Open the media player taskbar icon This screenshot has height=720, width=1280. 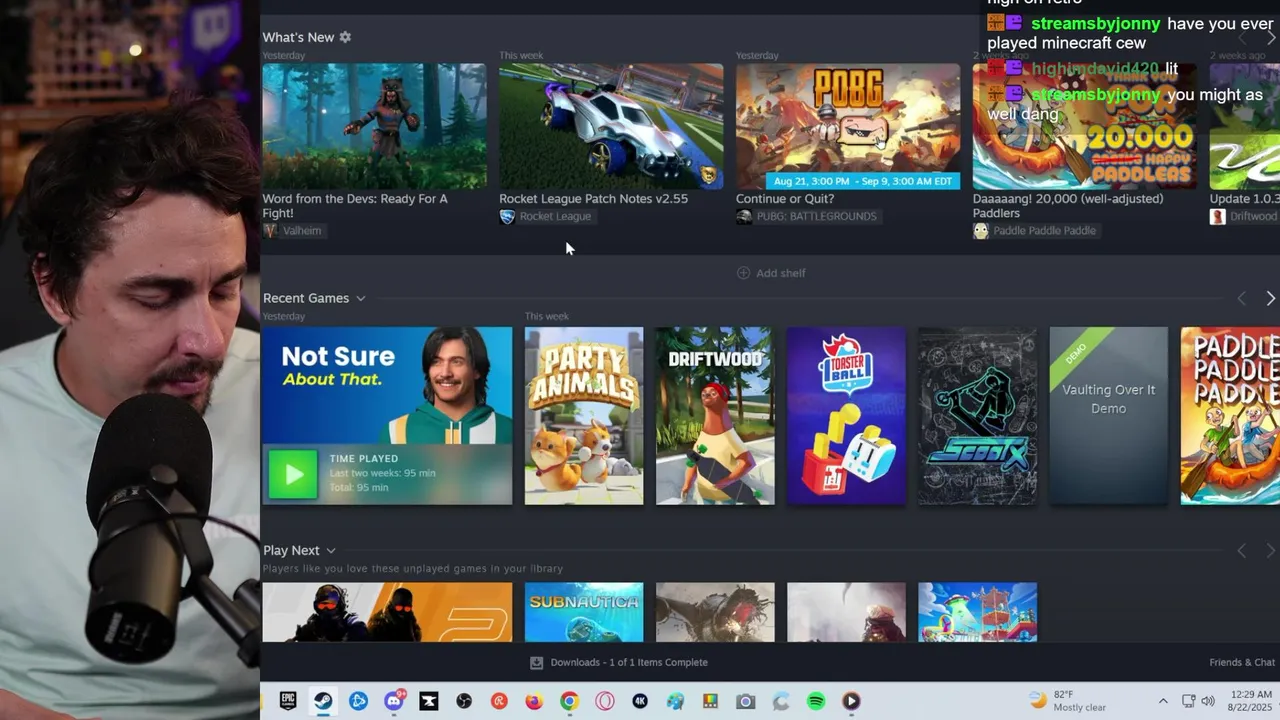pyautogui.click(x=851, y=701)
